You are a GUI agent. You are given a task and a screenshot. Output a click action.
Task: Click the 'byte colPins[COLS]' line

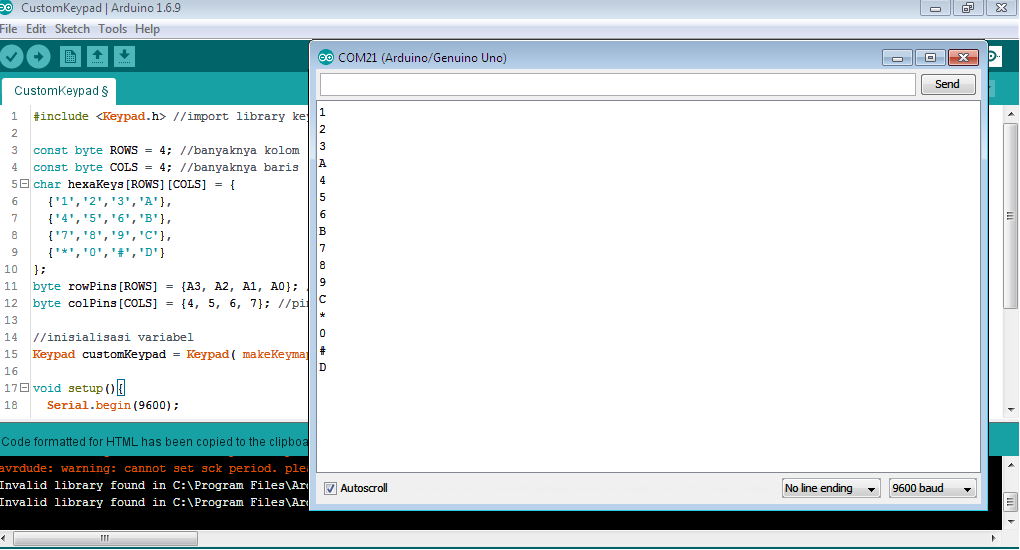click(x=170, y=303)
